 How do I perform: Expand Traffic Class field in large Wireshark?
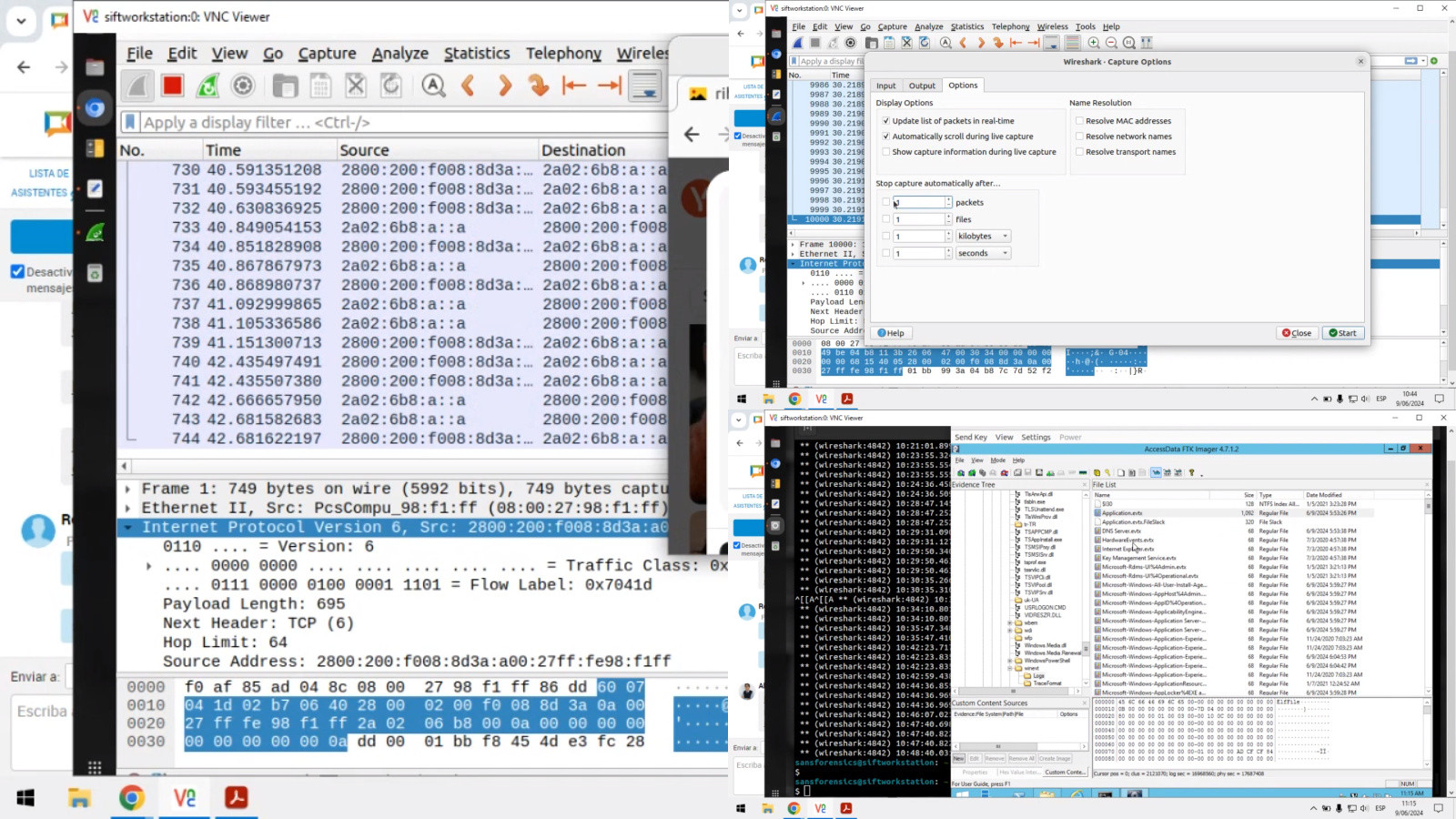[x=149, y=565]
